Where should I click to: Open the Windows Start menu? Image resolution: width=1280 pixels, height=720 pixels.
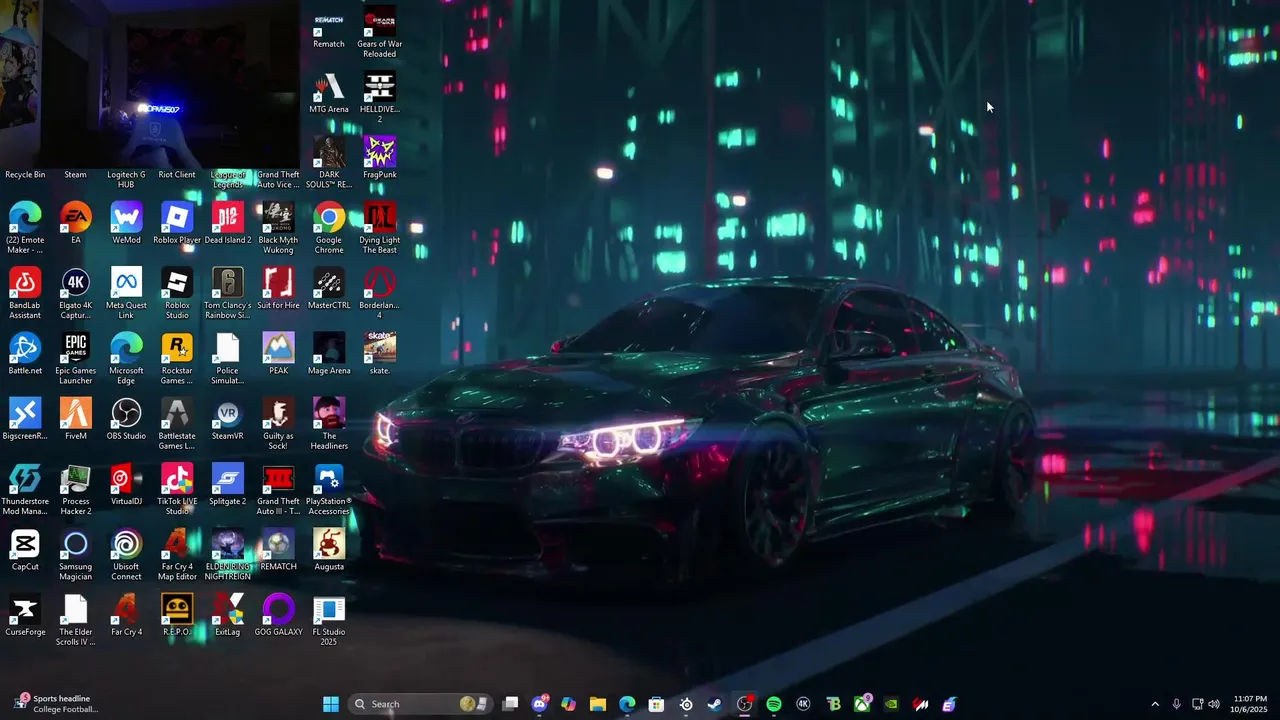331,704
